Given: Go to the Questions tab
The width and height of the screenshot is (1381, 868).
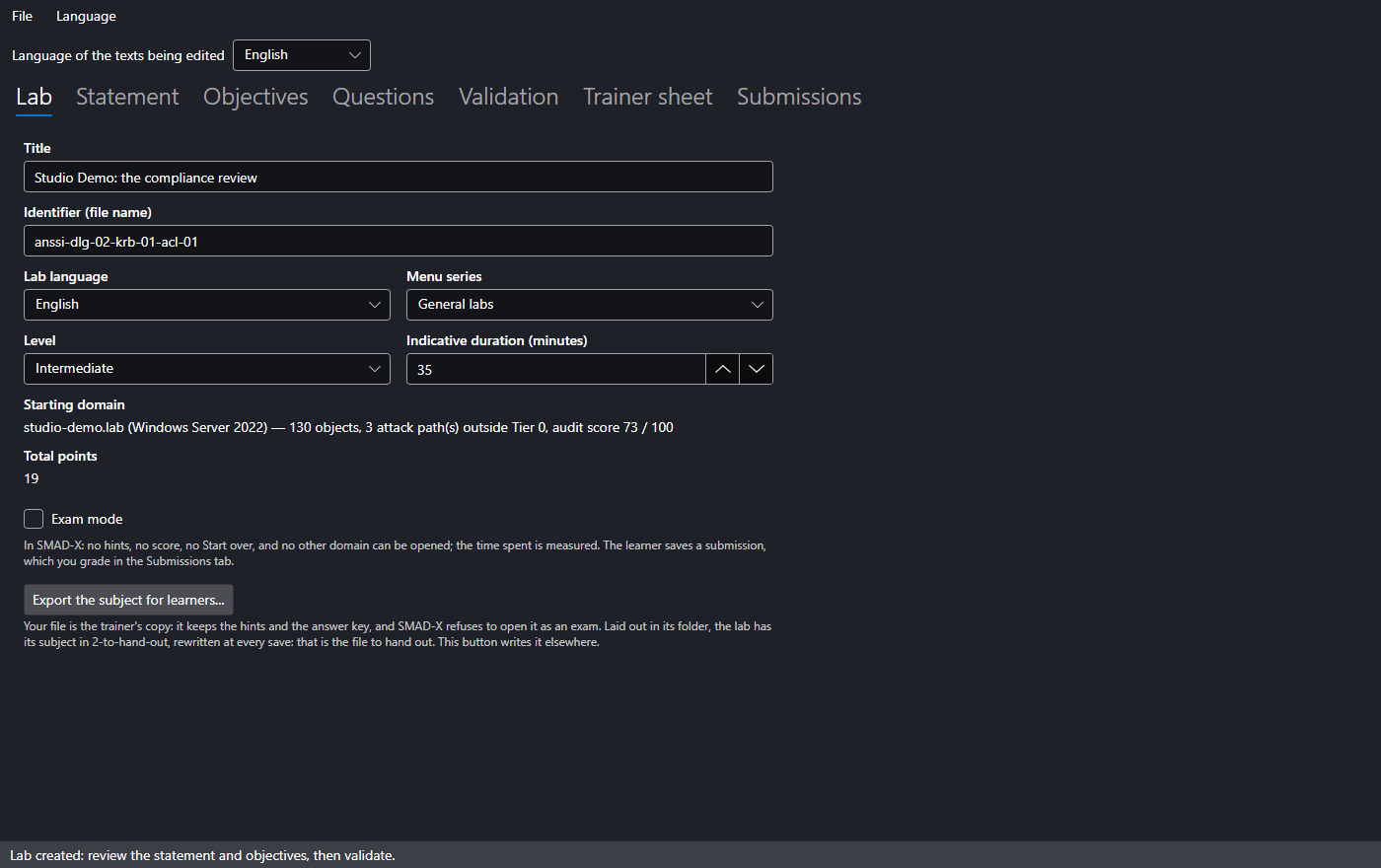Looking at the screenshot, I should [383, 97].
